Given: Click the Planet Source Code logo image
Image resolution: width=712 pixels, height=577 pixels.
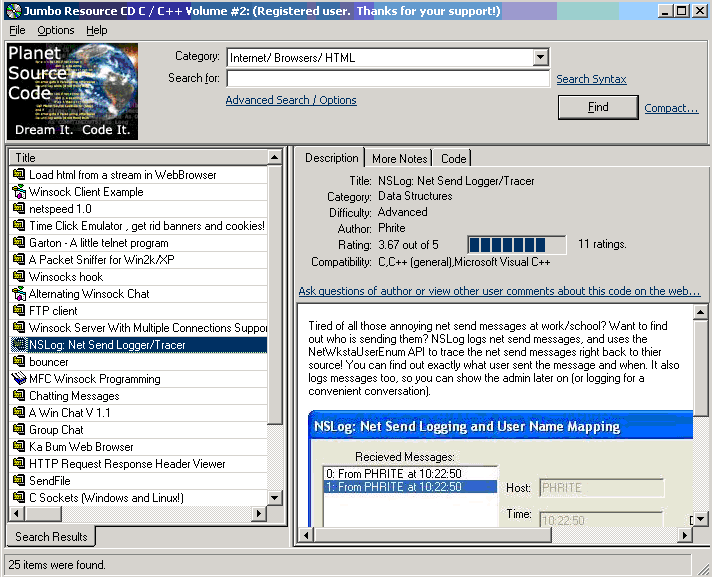Looking at the screenshot, I should (x=72, y=91).
